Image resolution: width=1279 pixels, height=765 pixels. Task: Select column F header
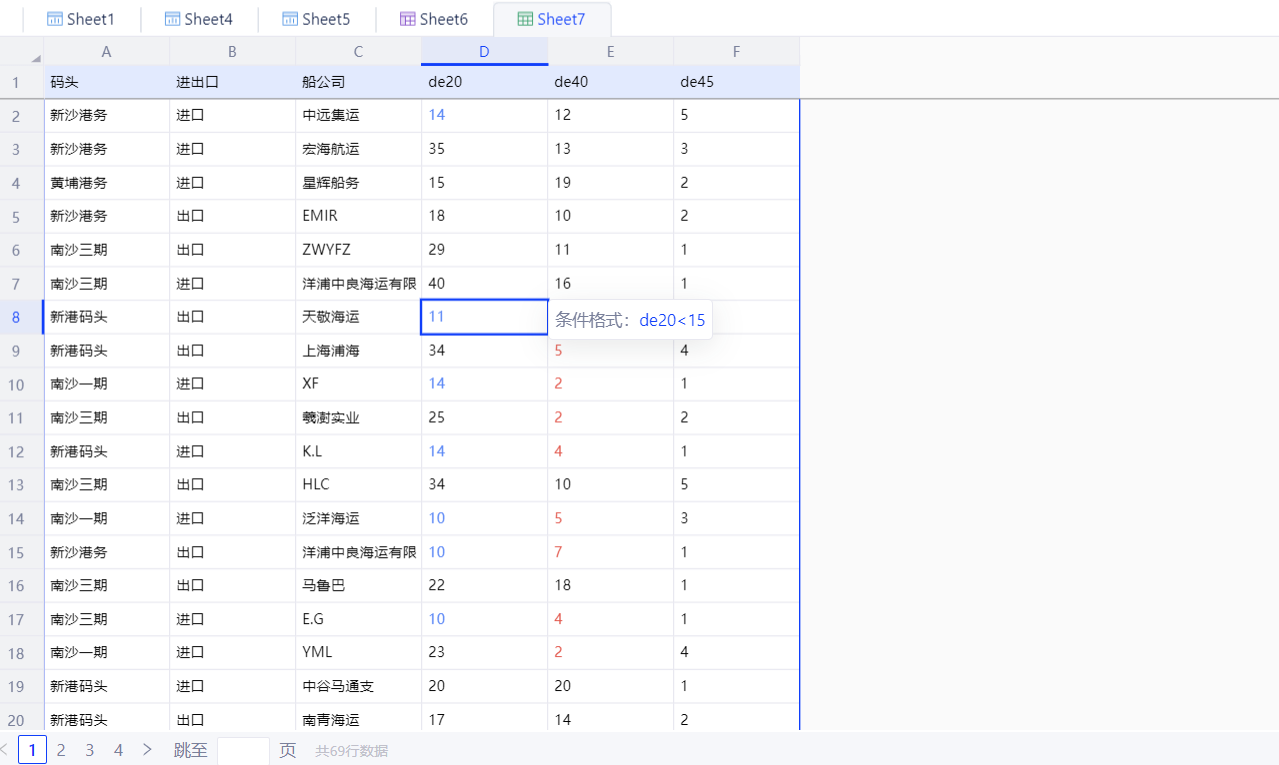[736, 51]
